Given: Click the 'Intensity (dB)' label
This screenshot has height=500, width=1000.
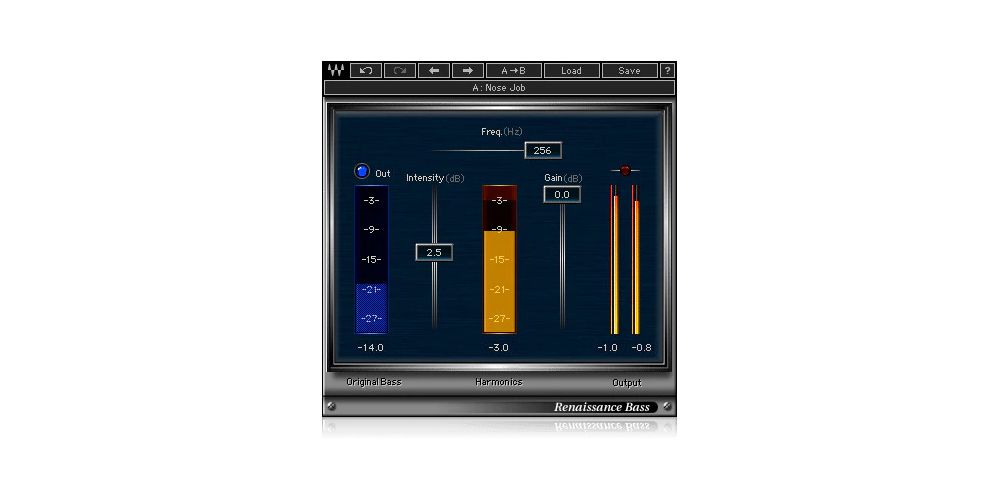Looking at the screenshot, I should tap(435, 178).
